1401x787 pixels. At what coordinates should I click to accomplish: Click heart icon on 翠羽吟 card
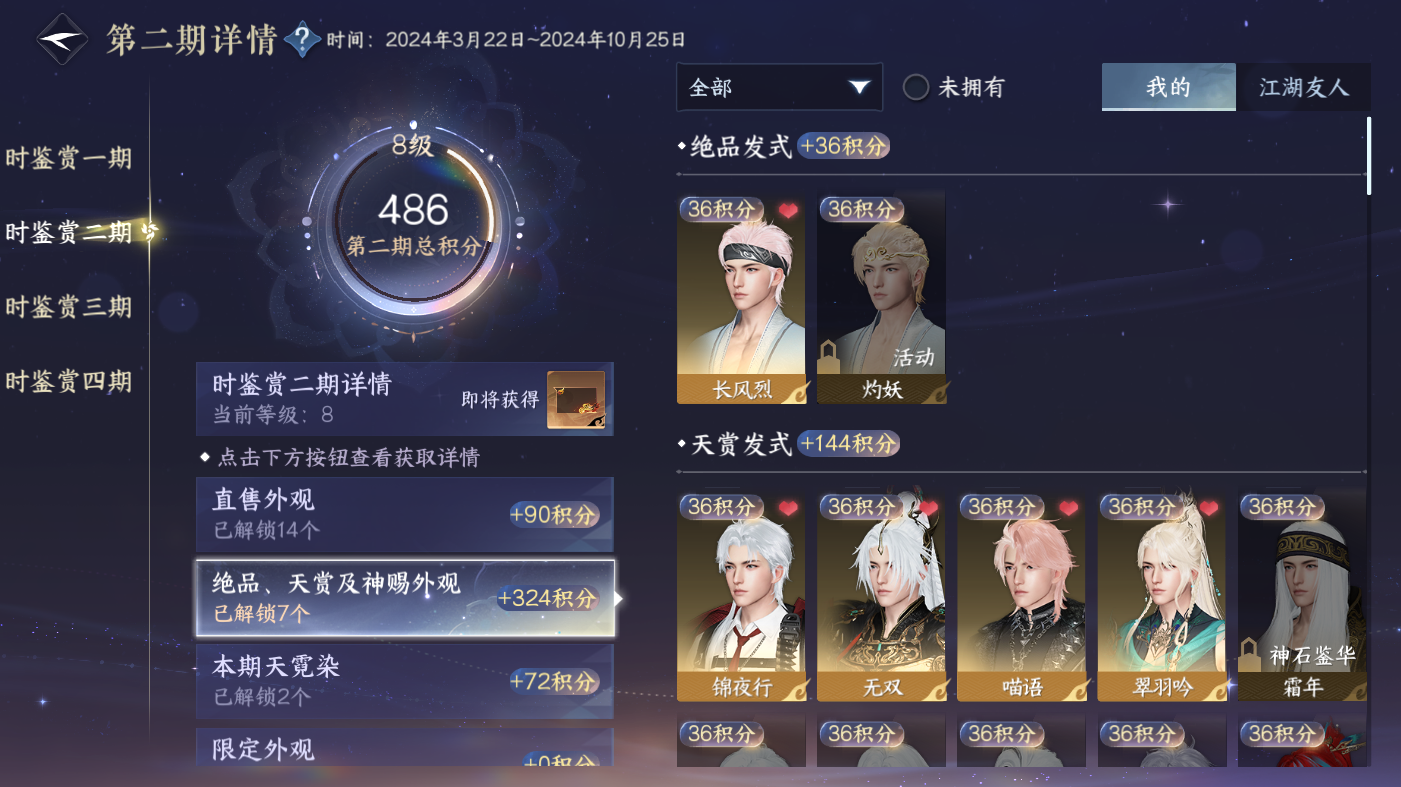coord(1208,508)
